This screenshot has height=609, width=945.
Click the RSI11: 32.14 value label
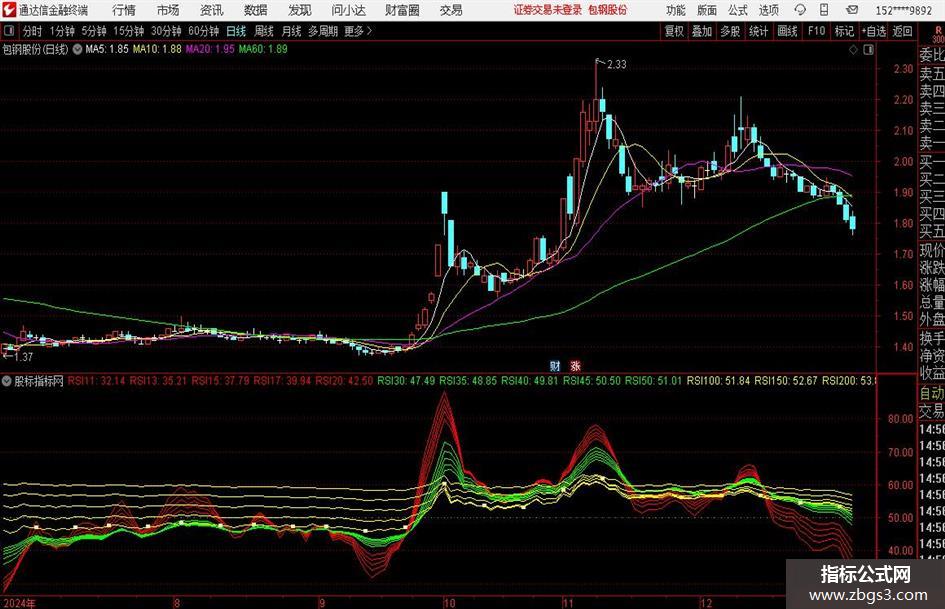click(96, 380)
